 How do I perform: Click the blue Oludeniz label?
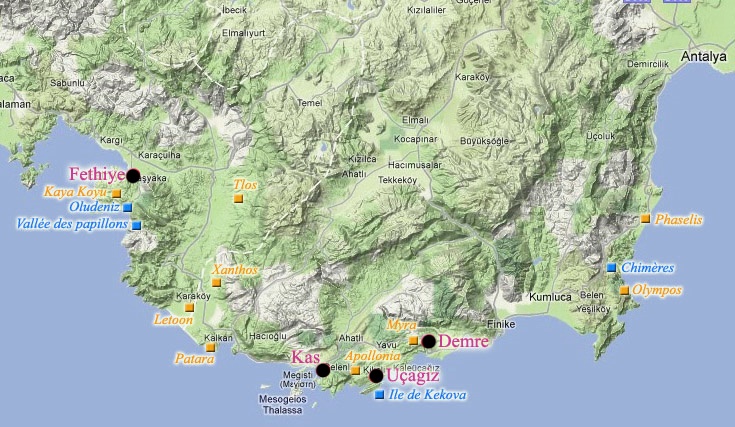[x=94, y=207]
